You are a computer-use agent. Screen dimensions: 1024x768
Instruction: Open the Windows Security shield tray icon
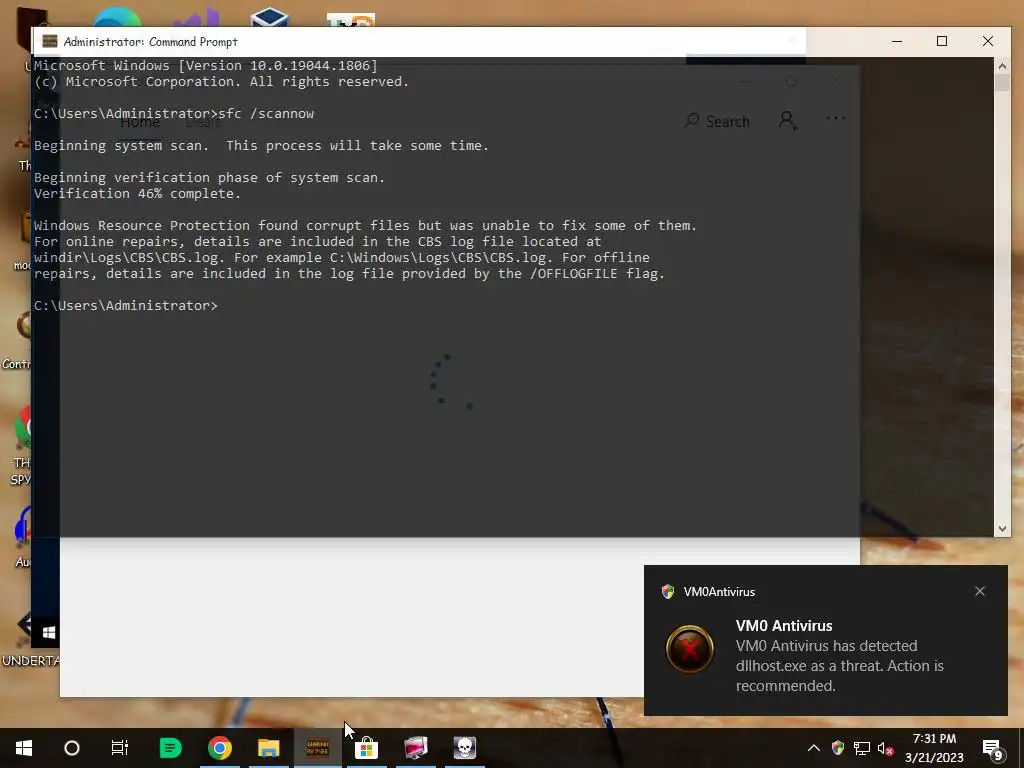(x=838, y=748)
